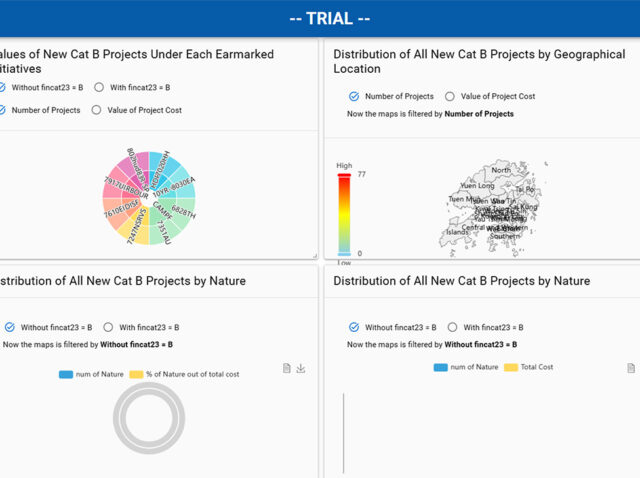
Task: Open data view icon in left Nature chart
Action: (x=287, y=368)
